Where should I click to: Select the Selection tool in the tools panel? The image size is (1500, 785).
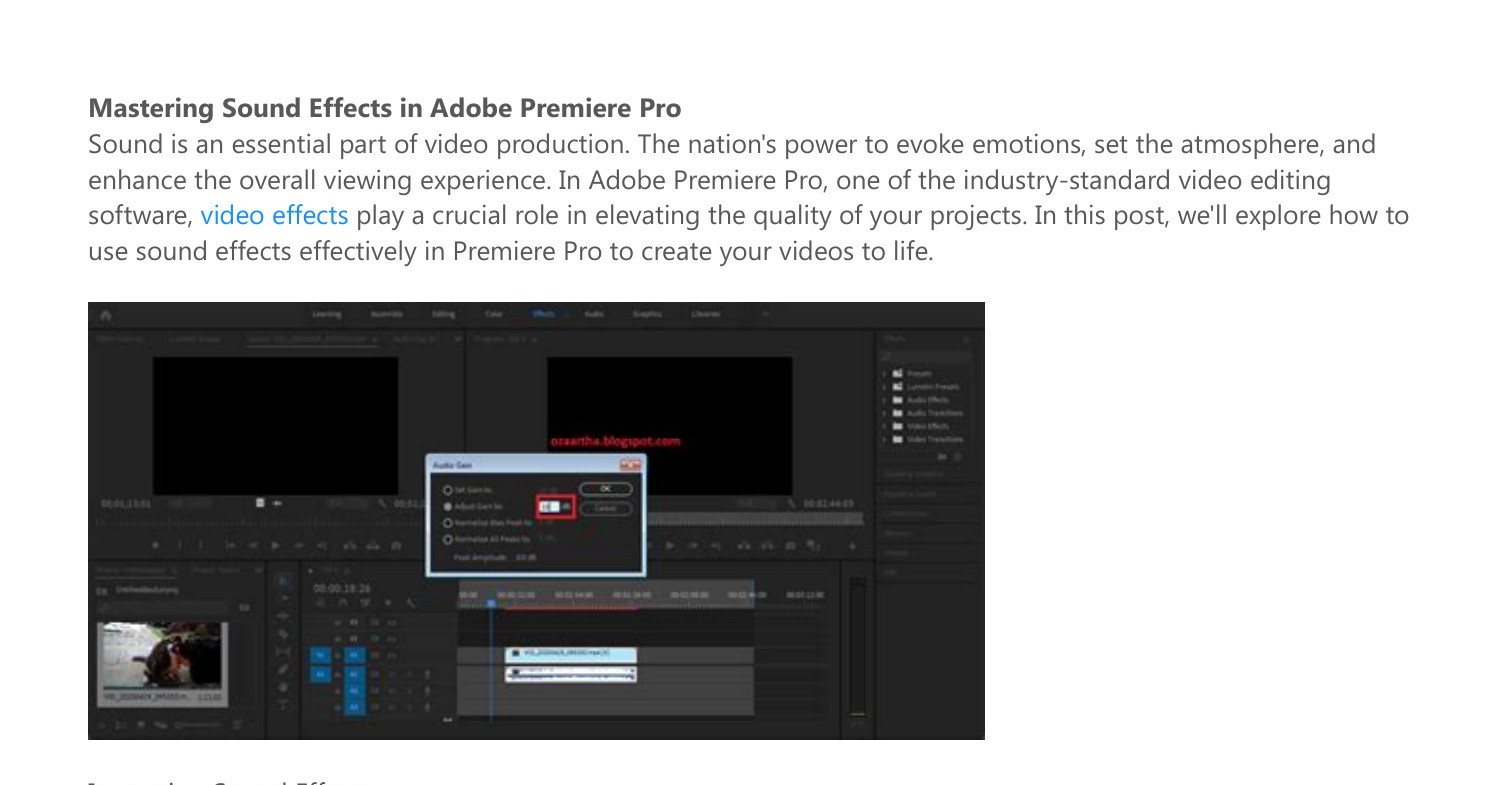click(283, 582)
